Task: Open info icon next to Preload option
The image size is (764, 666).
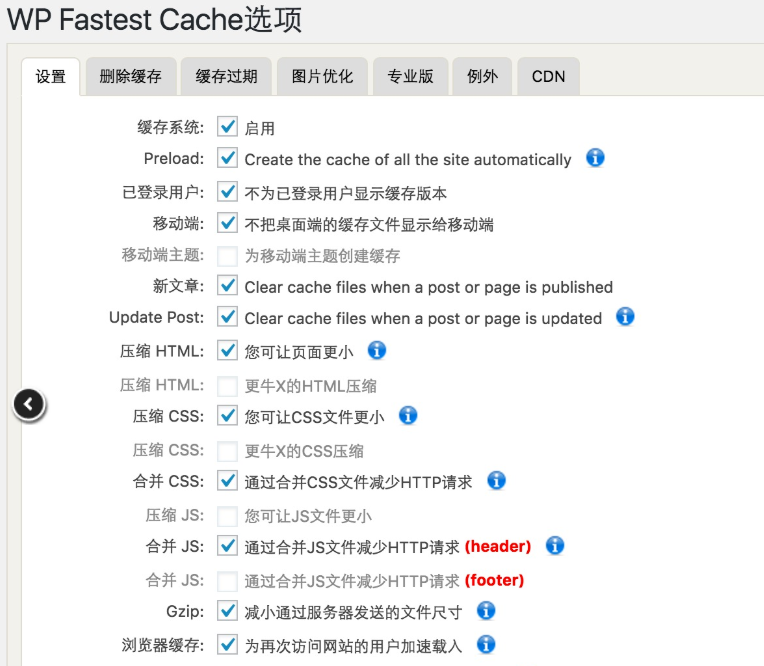Action: click(595, 158)
